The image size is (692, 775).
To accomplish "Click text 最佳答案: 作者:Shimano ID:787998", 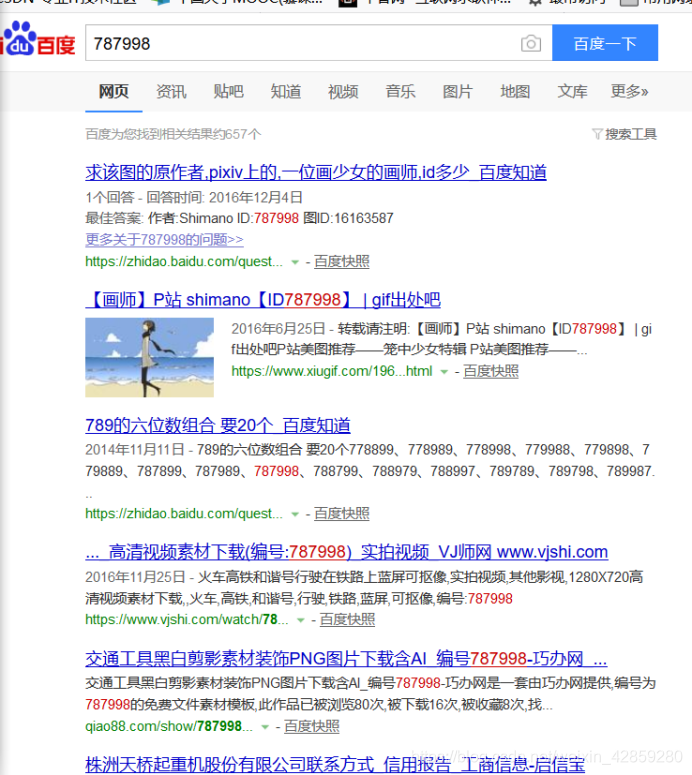I will [x=192, y=218].
